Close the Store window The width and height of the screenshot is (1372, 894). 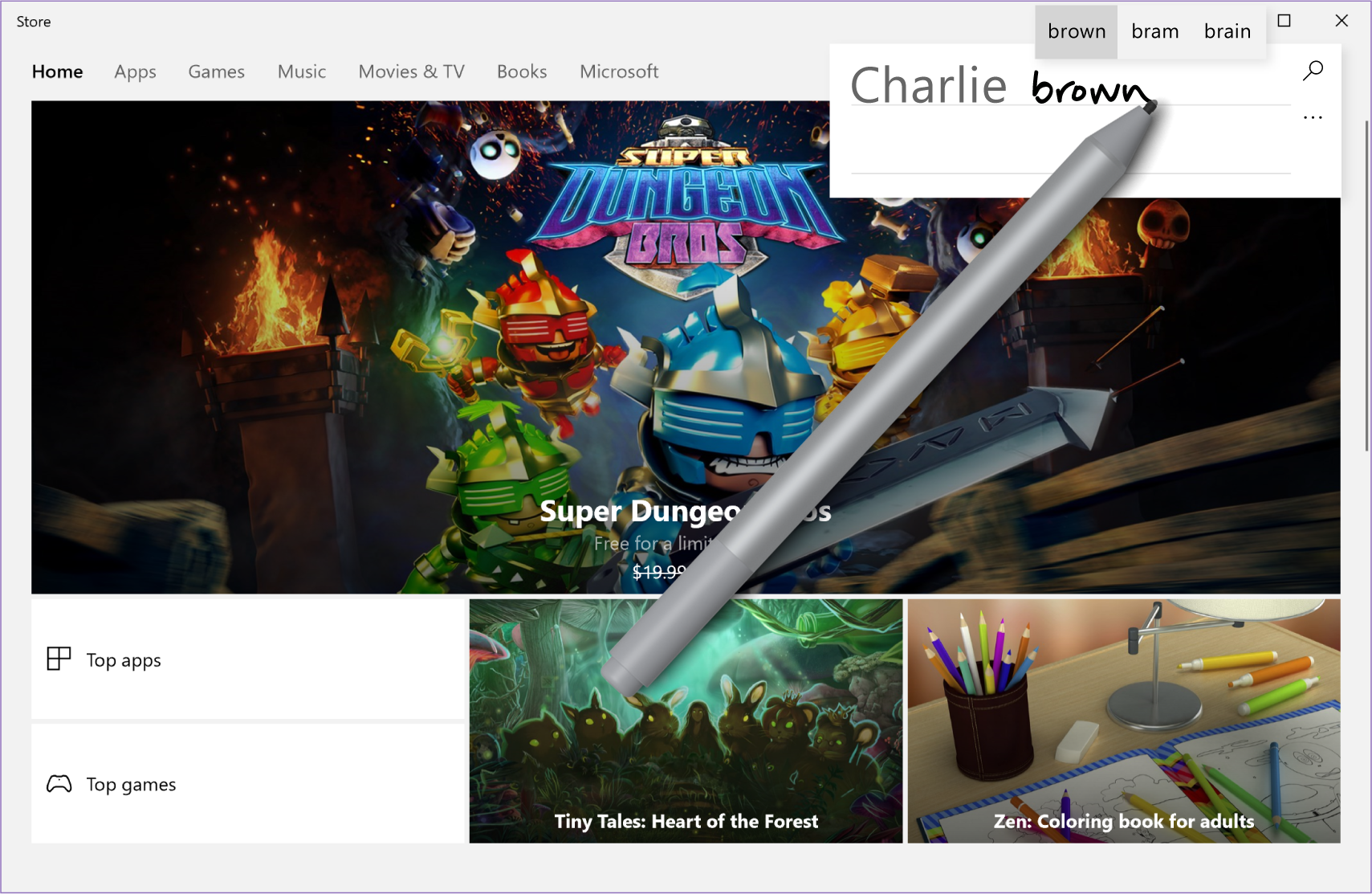tap(1341, 21)
